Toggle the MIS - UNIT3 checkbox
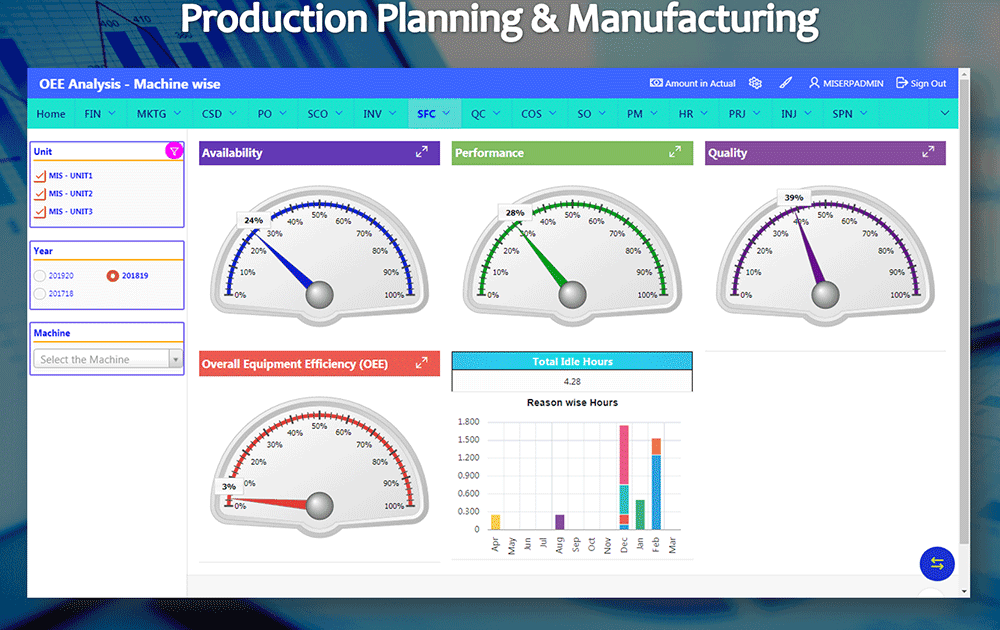1000x630 pixels. (40, 212)
